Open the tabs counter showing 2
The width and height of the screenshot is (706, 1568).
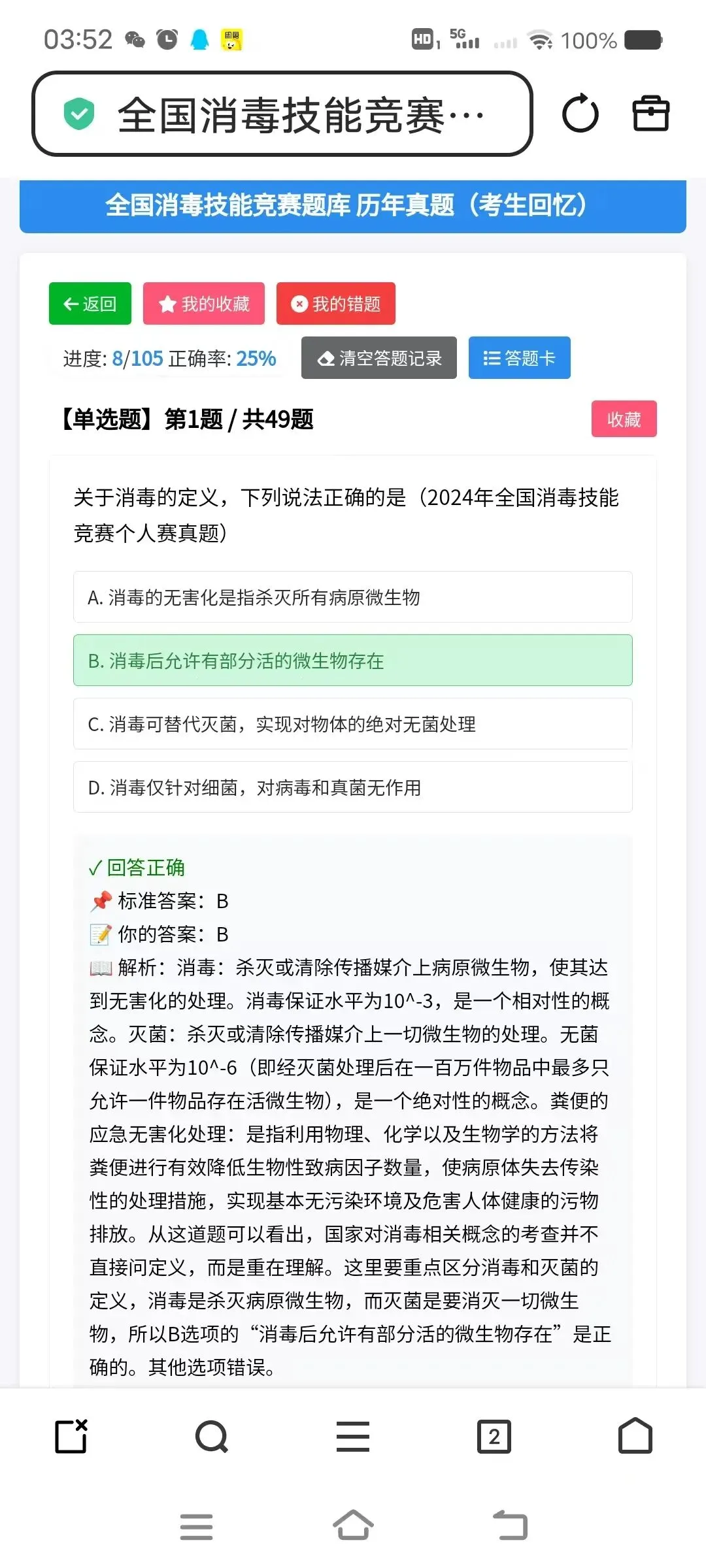[x=494, y=1437]
